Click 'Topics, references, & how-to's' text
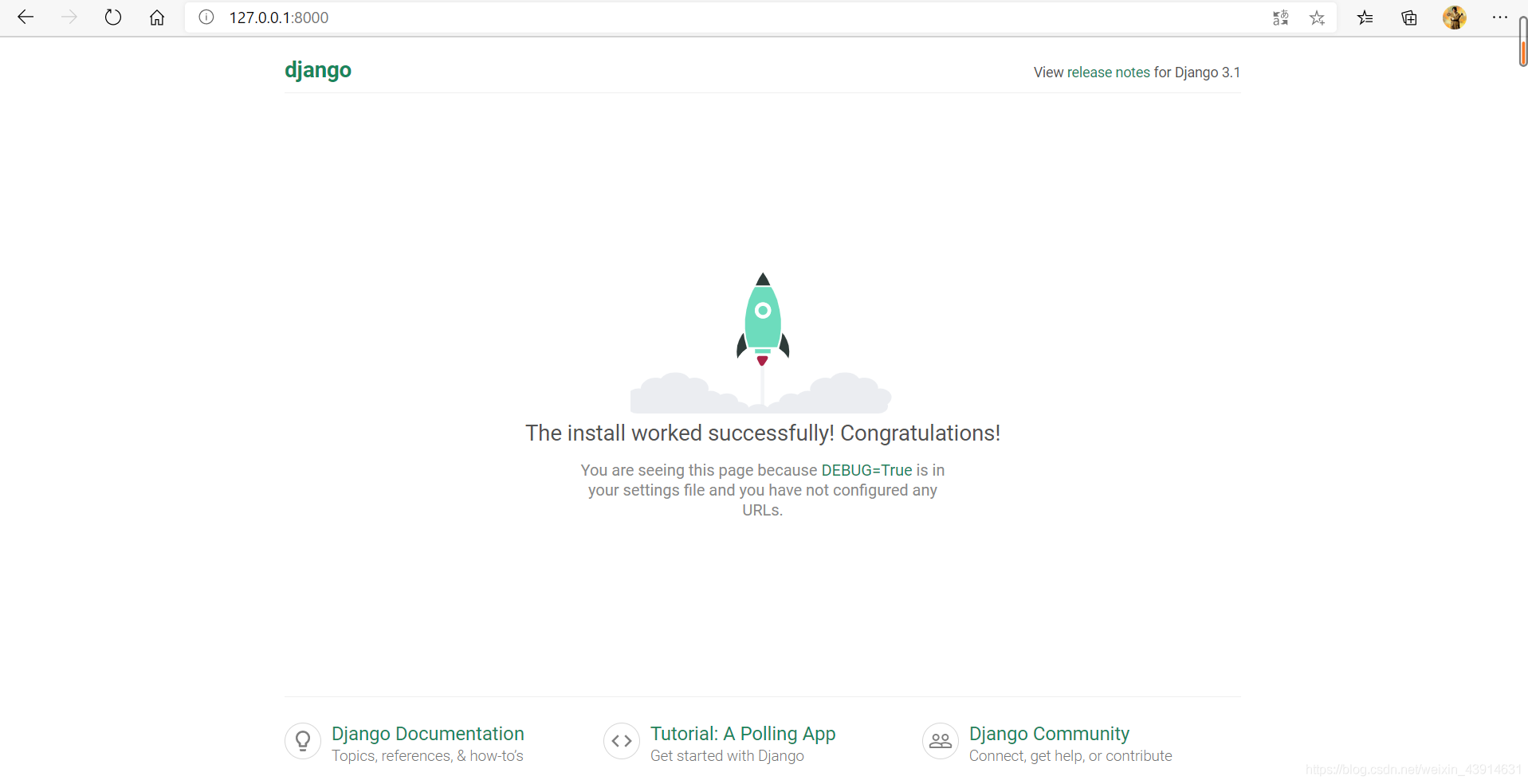The image size is (1528, 784). [427, 756]
